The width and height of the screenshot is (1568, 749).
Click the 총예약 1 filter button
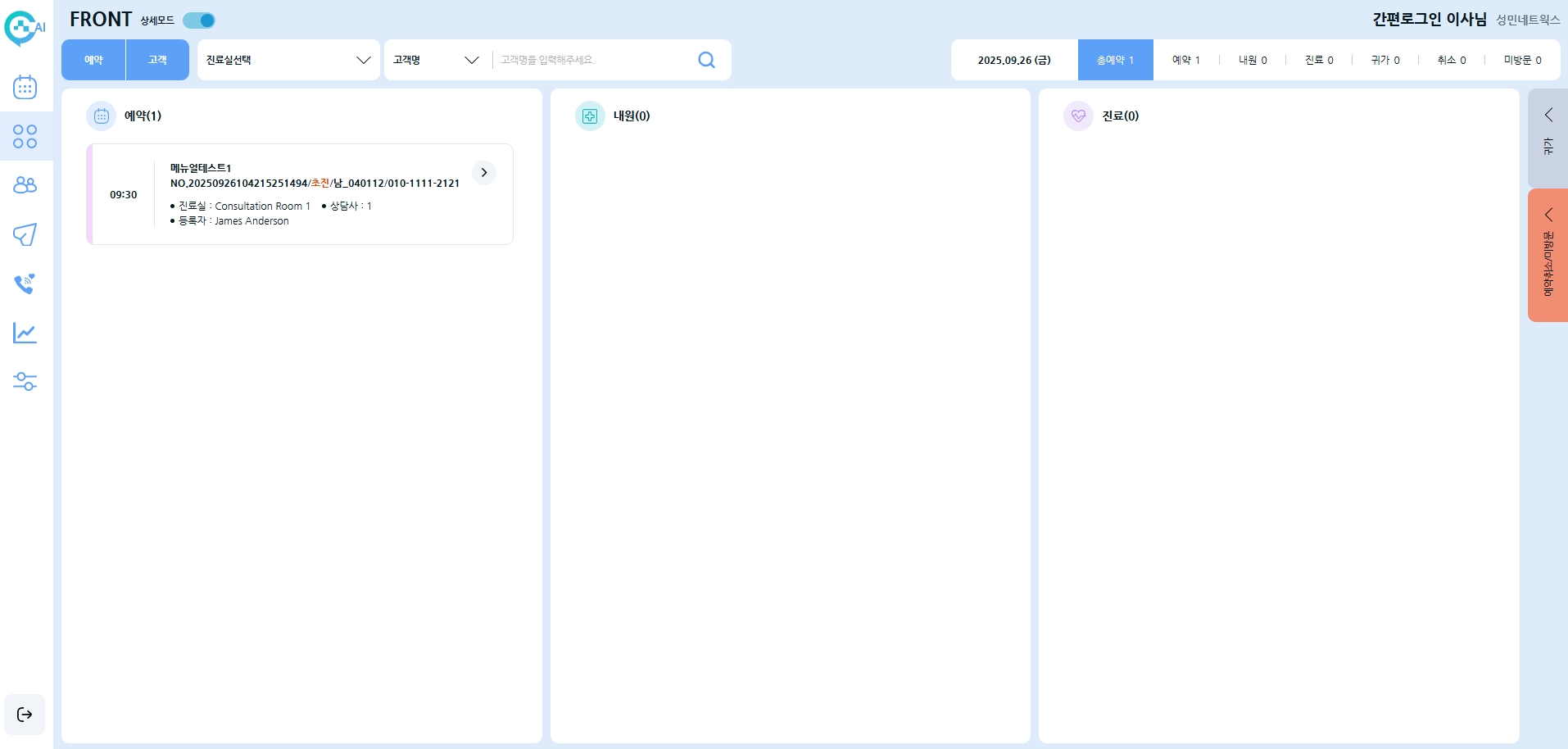point(1115,60)
